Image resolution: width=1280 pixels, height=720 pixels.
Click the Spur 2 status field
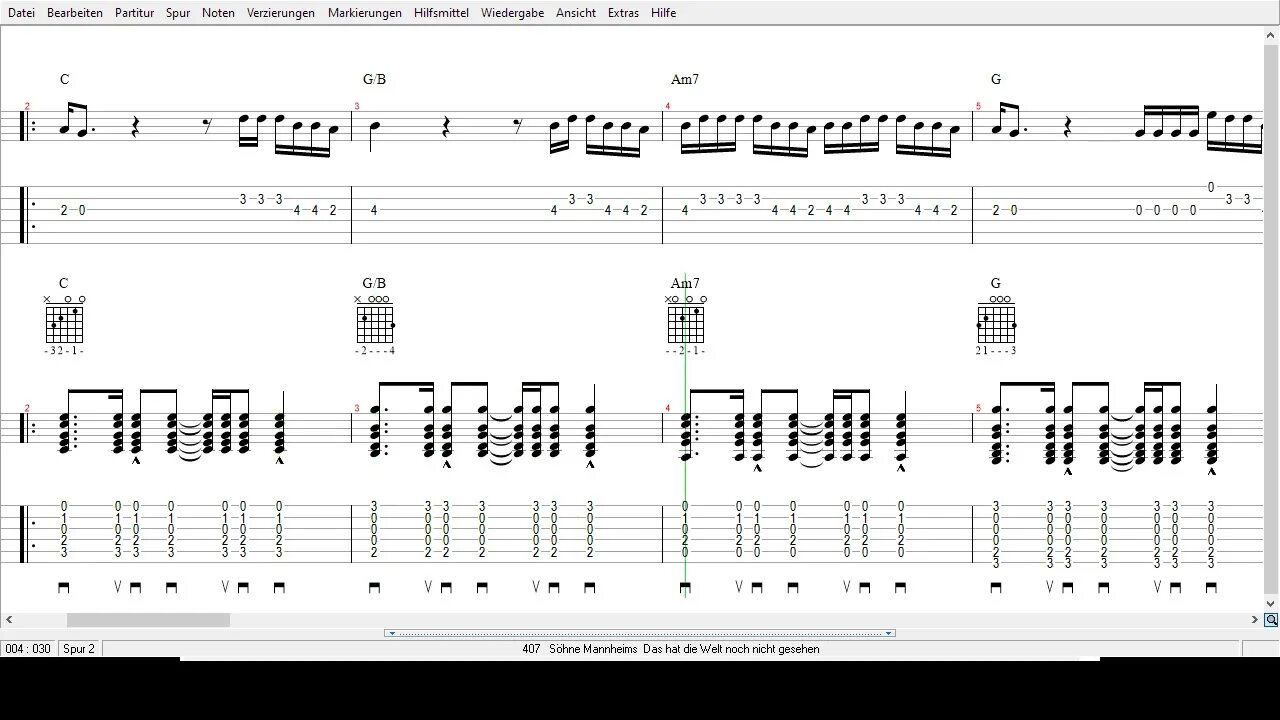click(x=79, y=649)
